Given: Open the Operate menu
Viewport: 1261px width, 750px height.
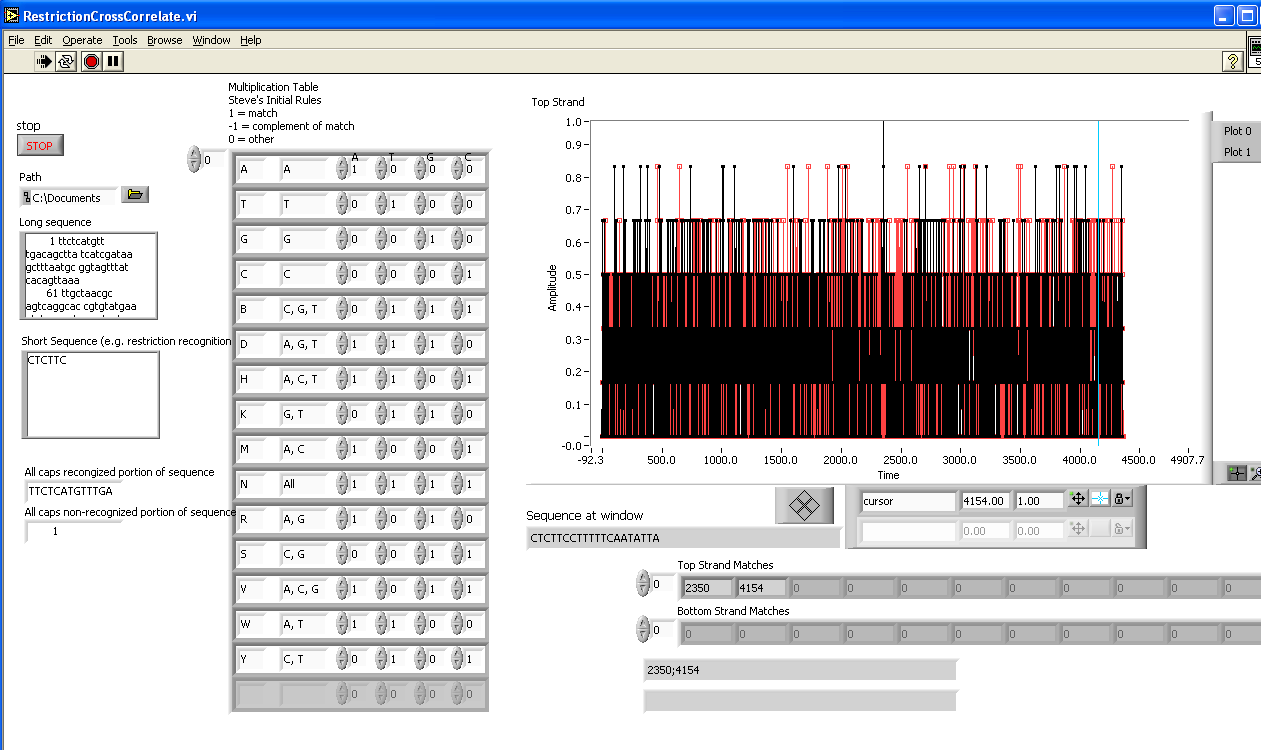Looking at the screenshot, I should pos(82,40).
